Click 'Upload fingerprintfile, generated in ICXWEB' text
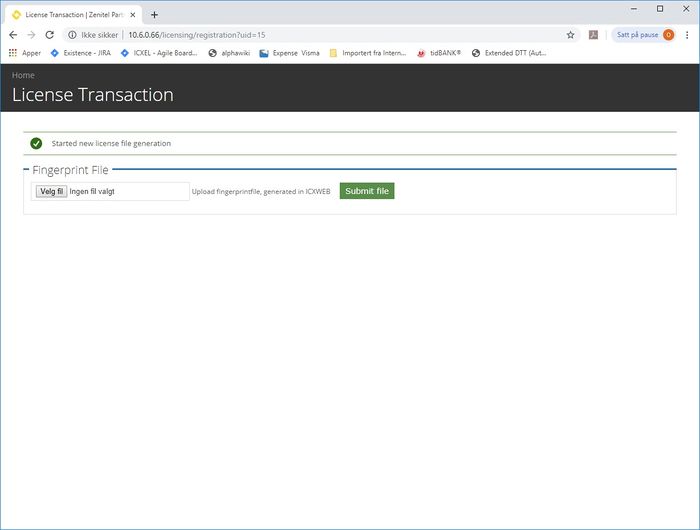 point(261,192)
